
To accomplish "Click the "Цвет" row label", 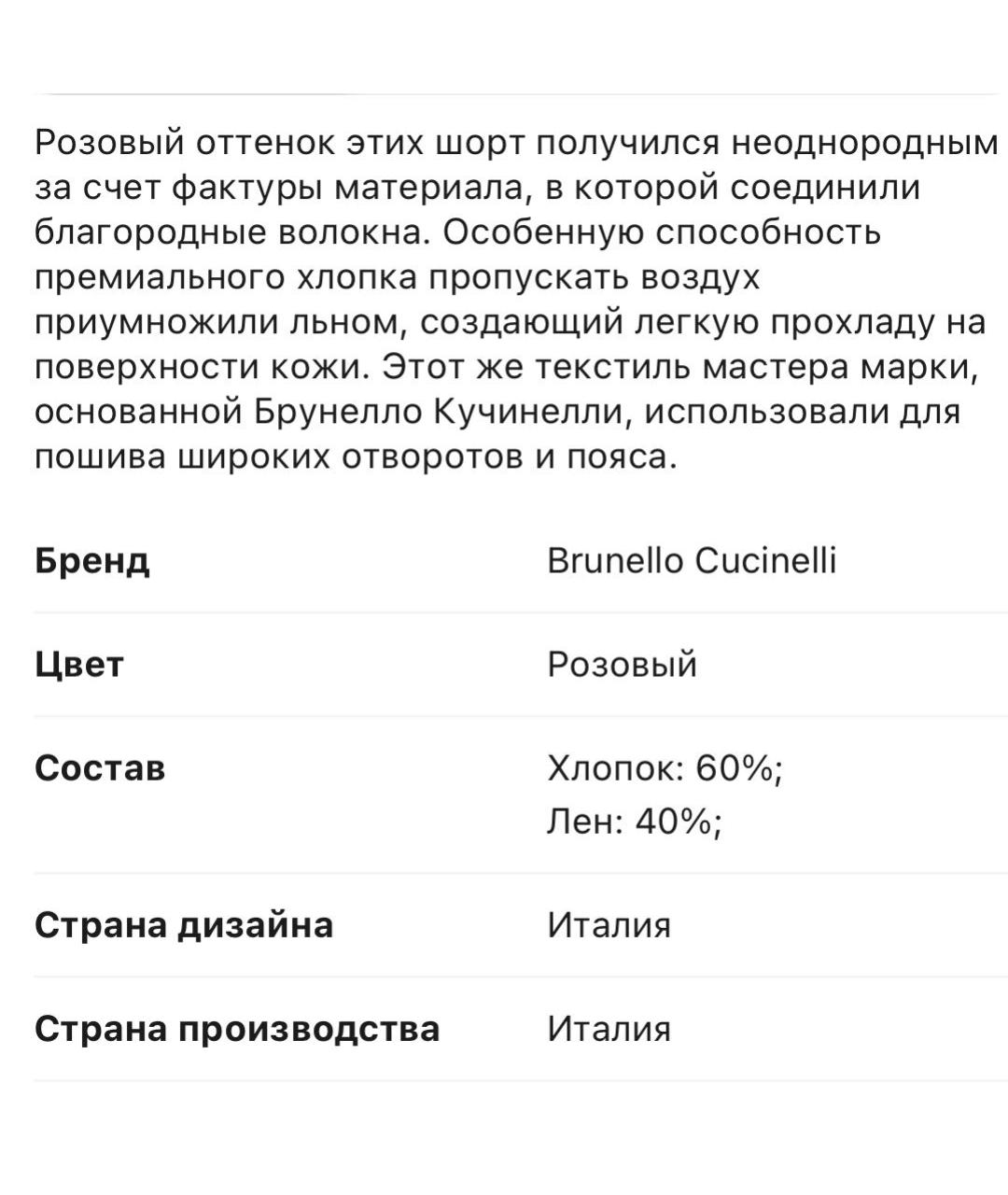I will (x=78, y=665).
